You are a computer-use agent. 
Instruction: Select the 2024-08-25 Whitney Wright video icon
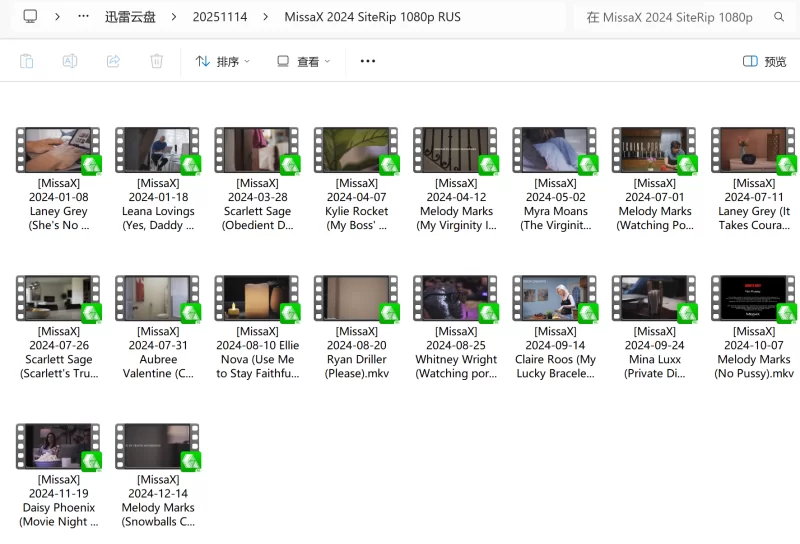point(456,299)
